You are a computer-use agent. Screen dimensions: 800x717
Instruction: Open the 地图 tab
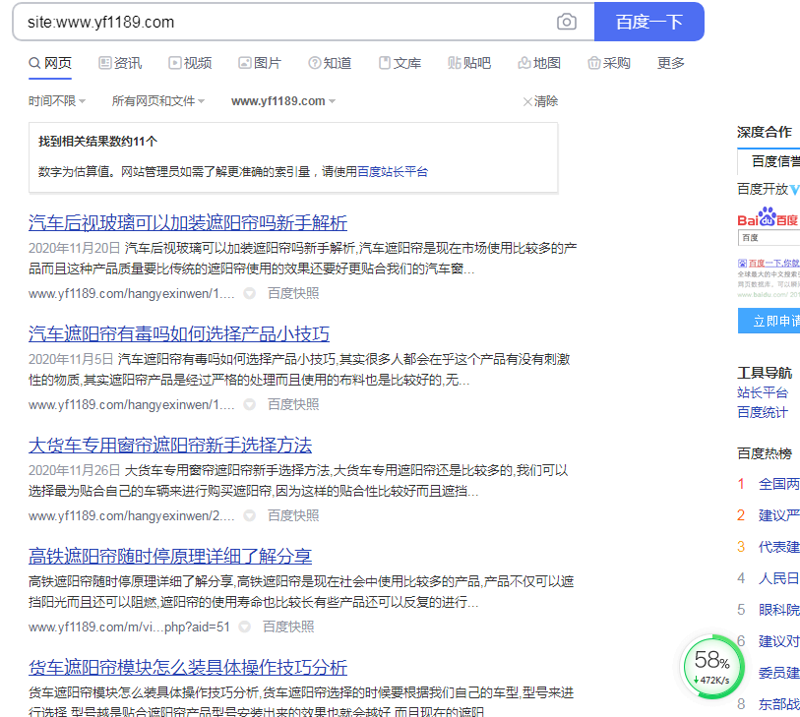(539, 63)
